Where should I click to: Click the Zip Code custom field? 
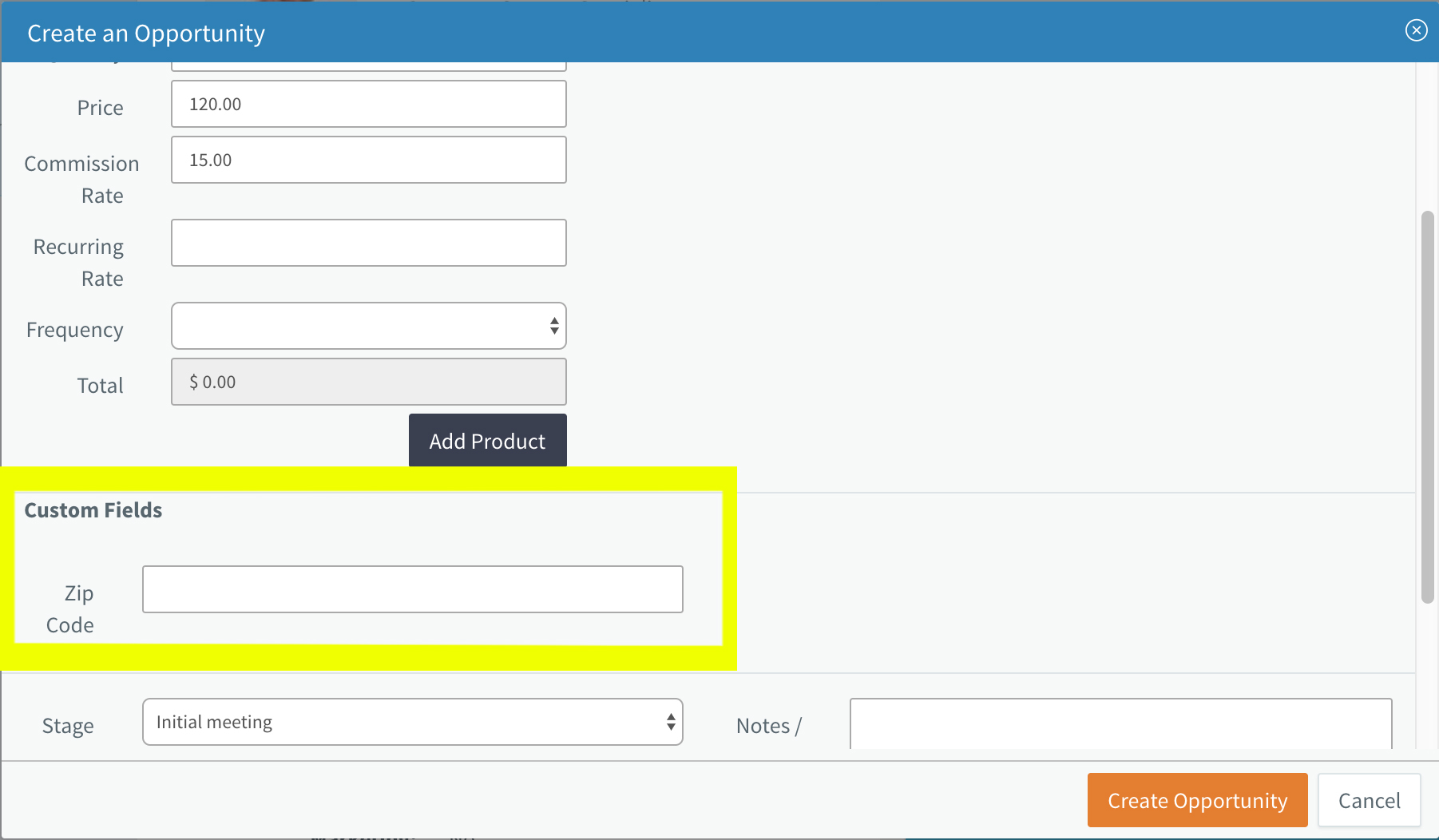413,589
